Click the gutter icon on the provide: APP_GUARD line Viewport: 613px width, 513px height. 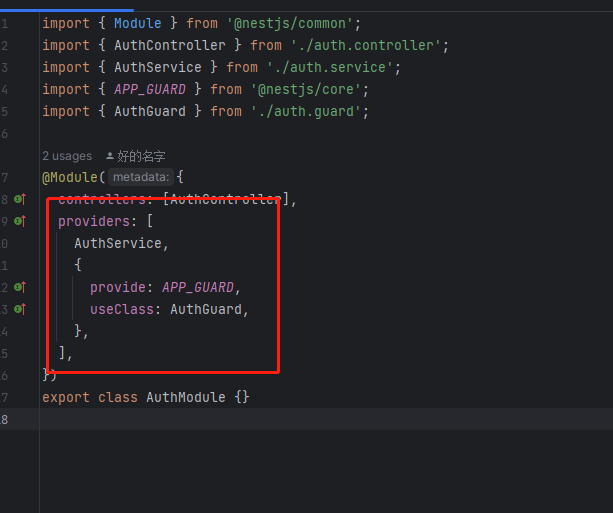[20, 287]
